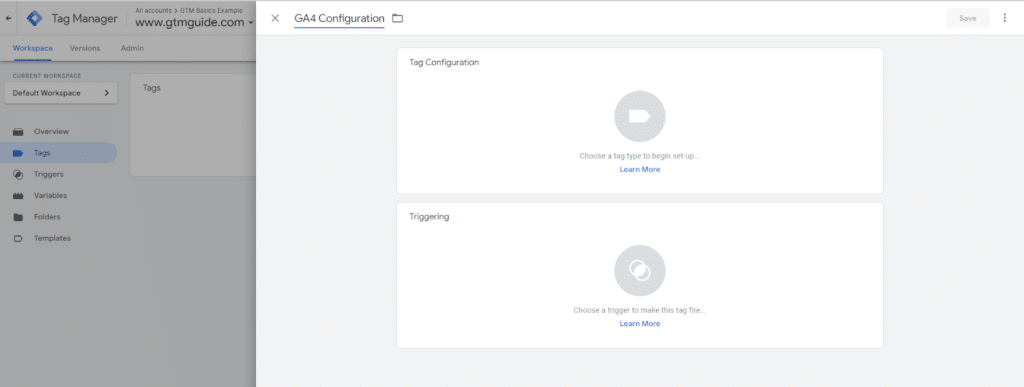The image size is (1024, 387).
Task: Close the tag editor with the X icon
Action: (x=275, y=18)
